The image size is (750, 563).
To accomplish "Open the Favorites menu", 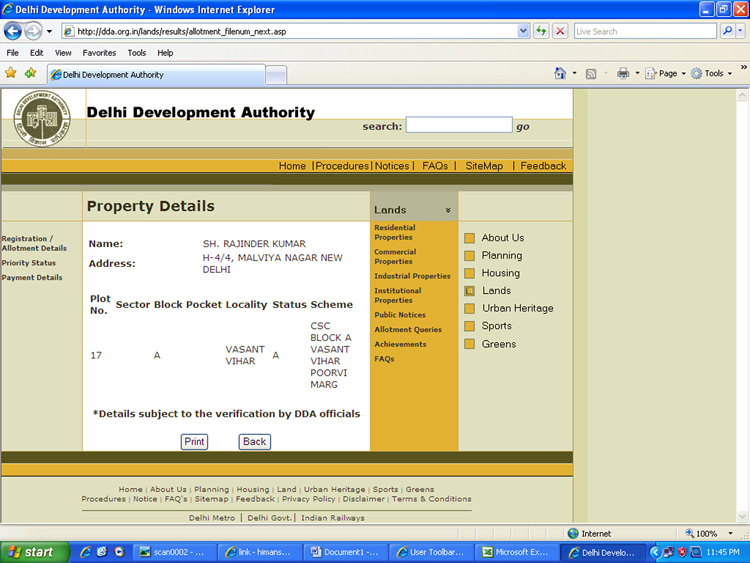I will (99, 52).
